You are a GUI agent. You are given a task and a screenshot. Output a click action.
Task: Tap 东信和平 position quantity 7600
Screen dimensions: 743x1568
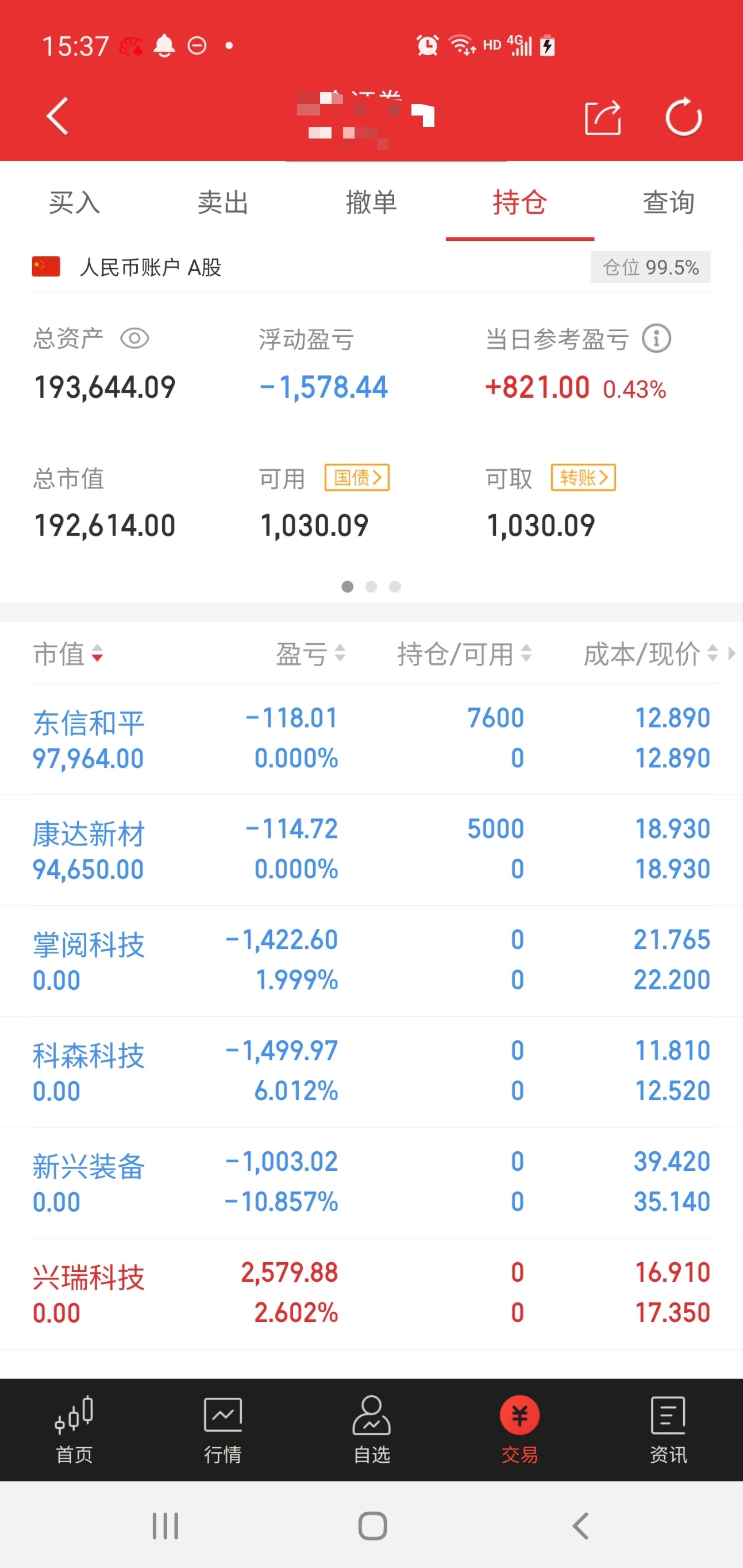[495, 718]
